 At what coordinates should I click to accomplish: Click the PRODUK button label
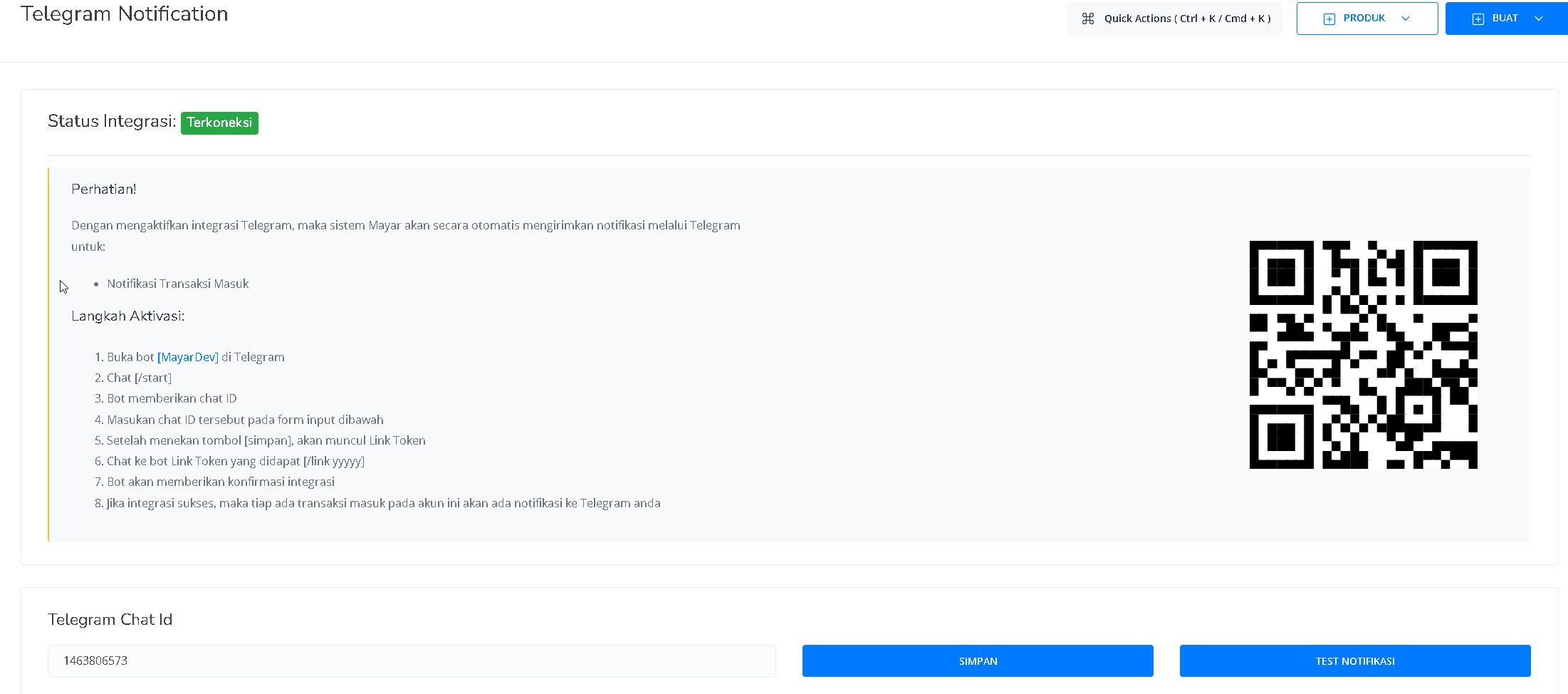[x=1364, y=18]
